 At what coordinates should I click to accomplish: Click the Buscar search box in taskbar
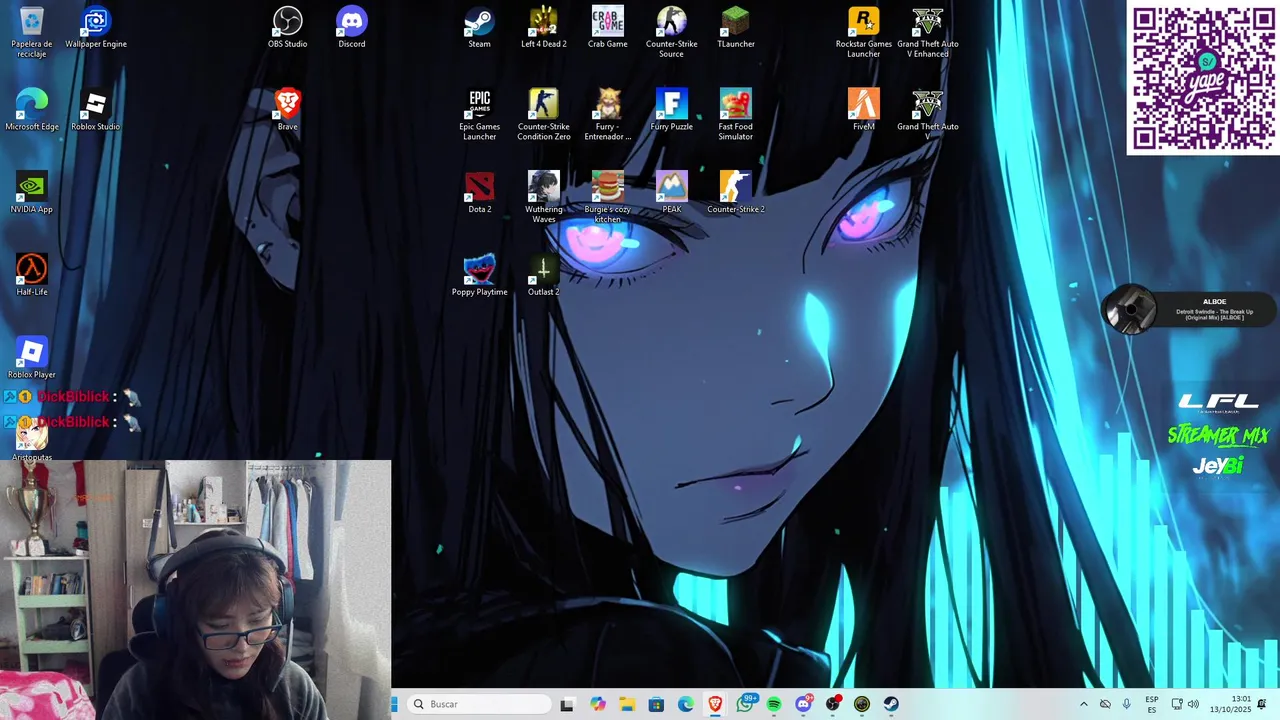click(x=480, y=704)
